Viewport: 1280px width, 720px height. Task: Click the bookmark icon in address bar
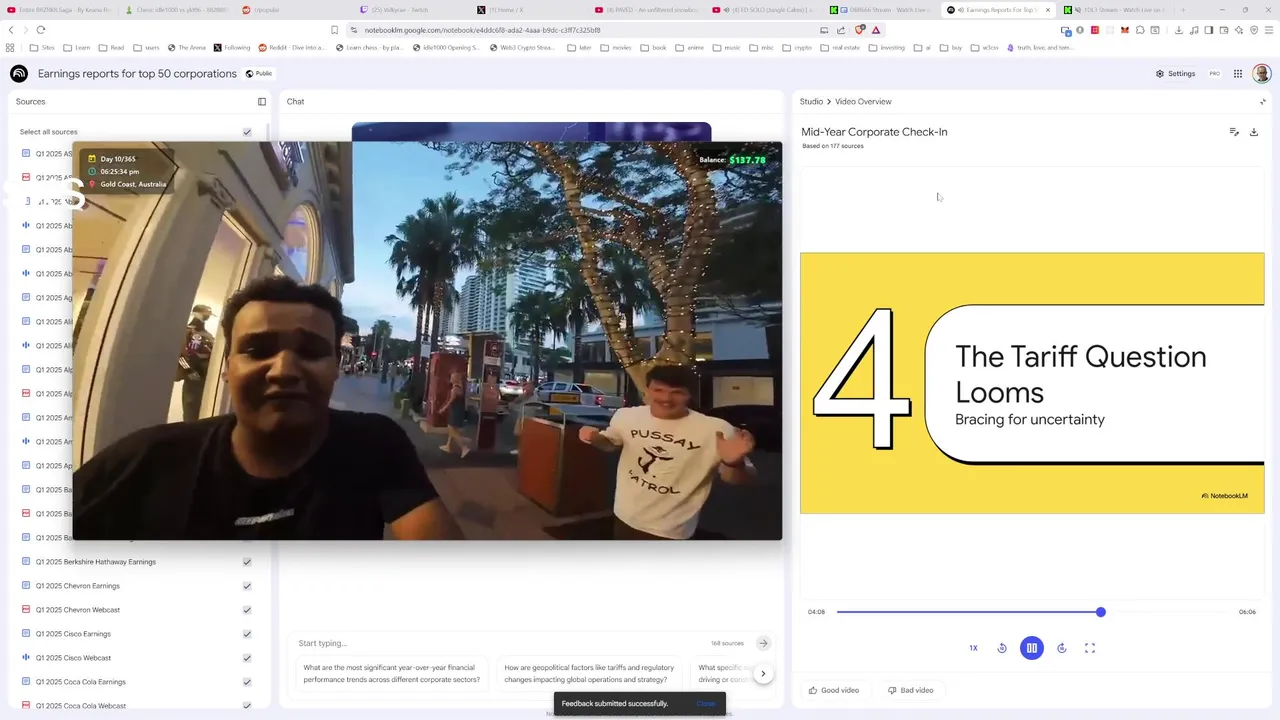[334, 30]
